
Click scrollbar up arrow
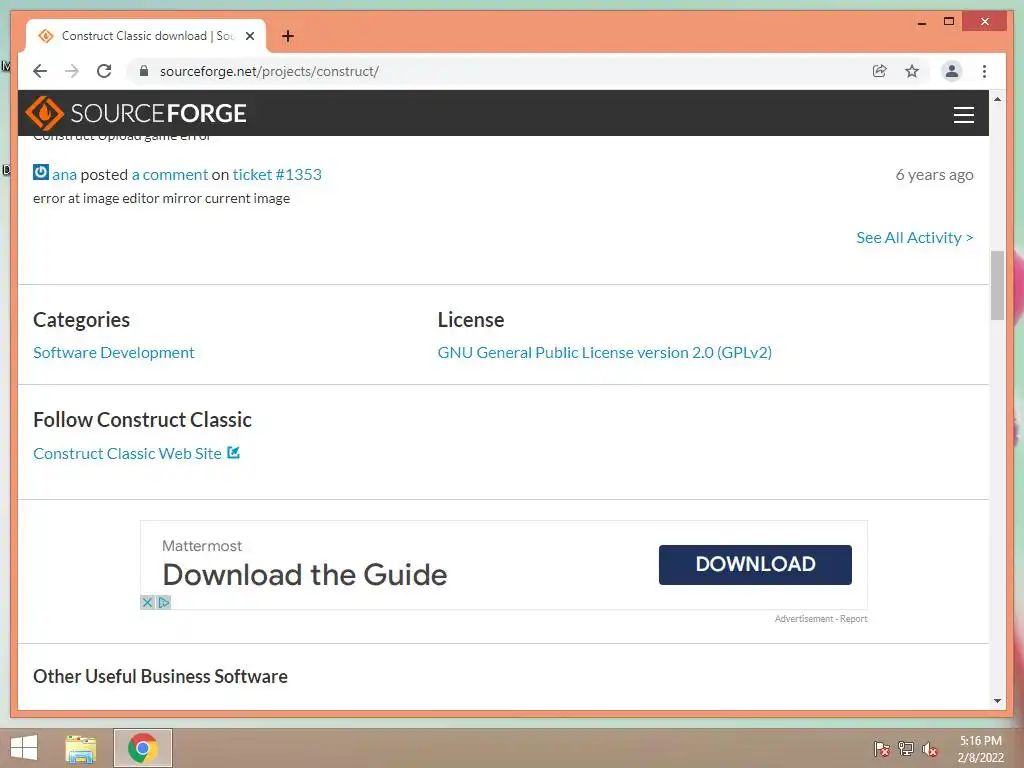(x=997, y=99)
